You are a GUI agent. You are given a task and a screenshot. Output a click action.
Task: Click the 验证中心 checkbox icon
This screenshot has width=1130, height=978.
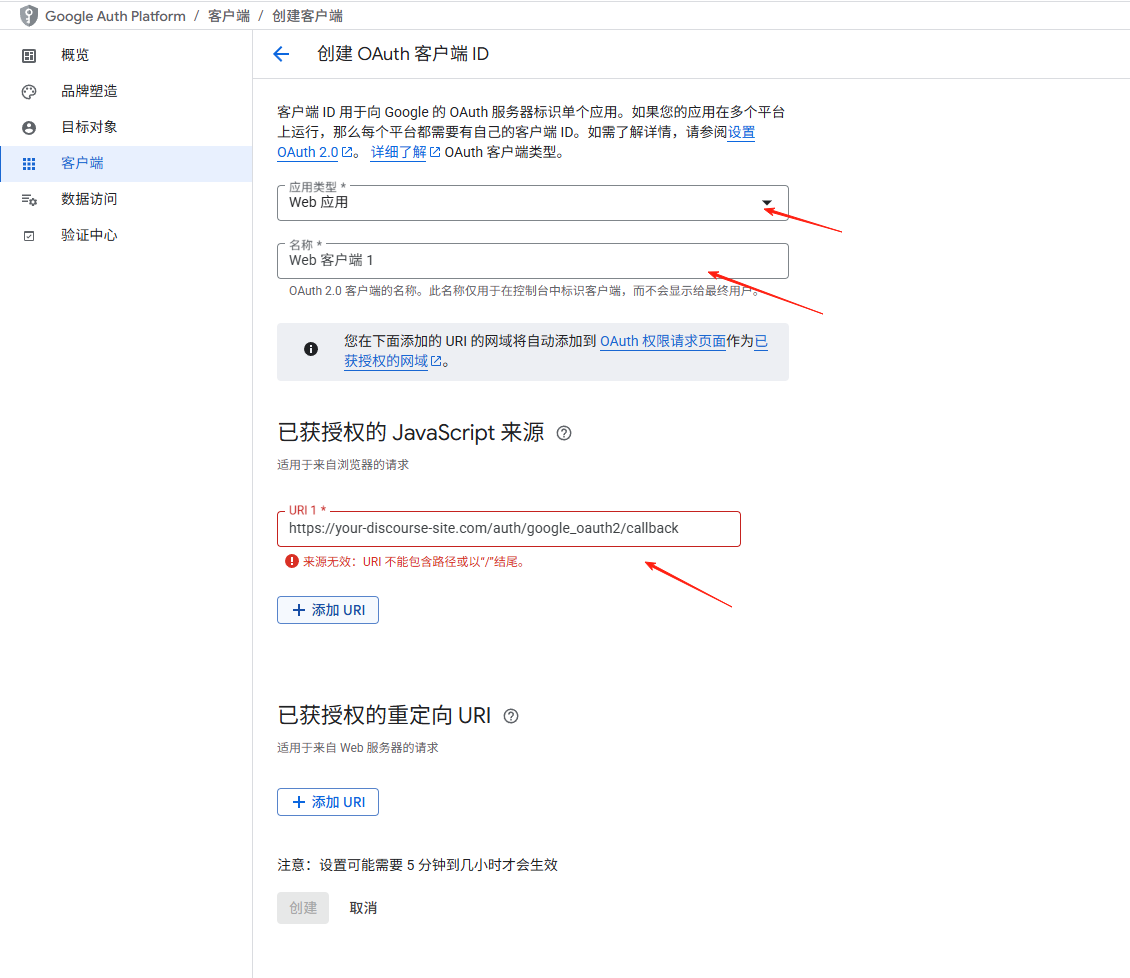(x=29, y=236)
